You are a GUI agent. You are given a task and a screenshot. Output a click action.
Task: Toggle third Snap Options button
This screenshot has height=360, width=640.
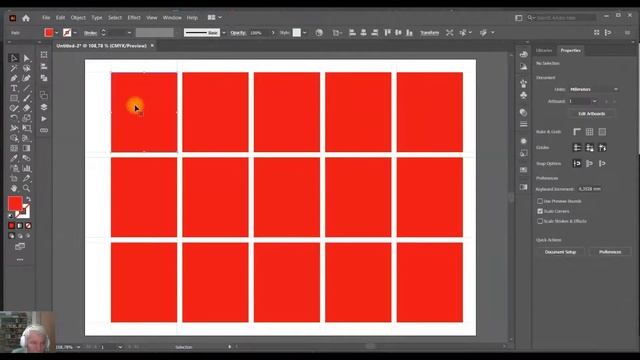602,164
